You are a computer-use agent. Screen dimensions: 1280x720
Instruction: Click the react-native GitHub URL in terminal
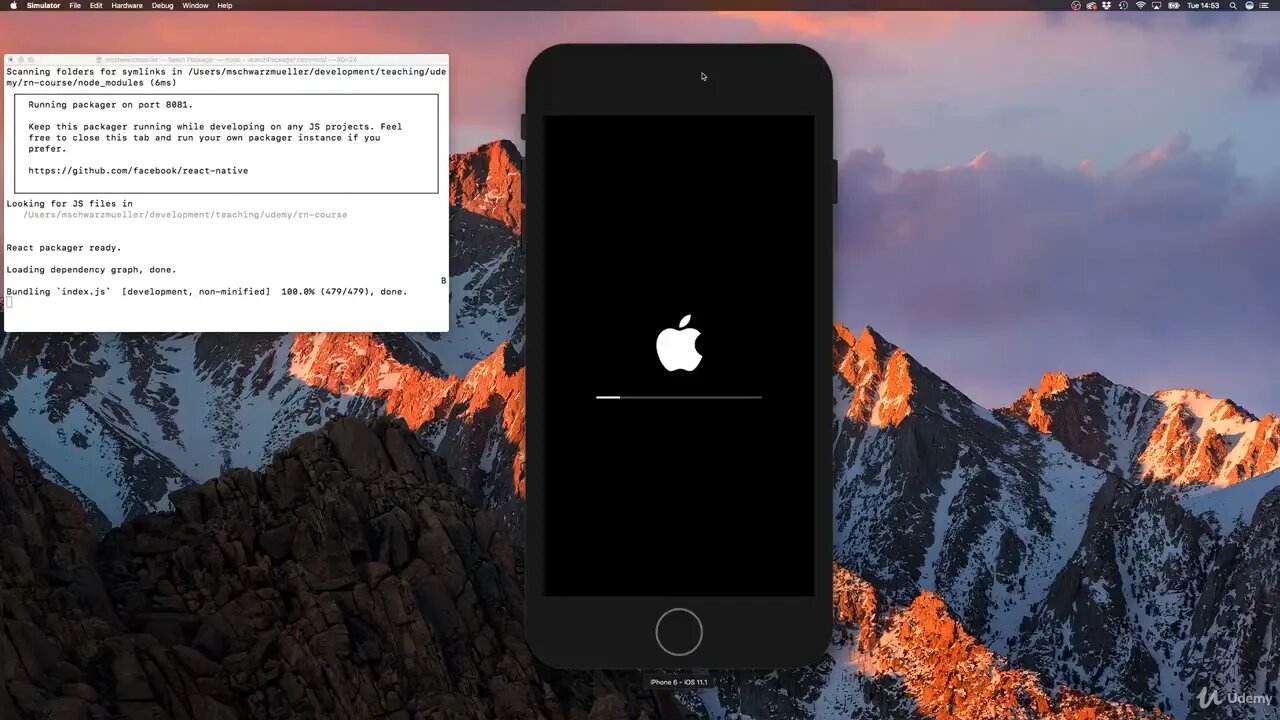(138, 171)
